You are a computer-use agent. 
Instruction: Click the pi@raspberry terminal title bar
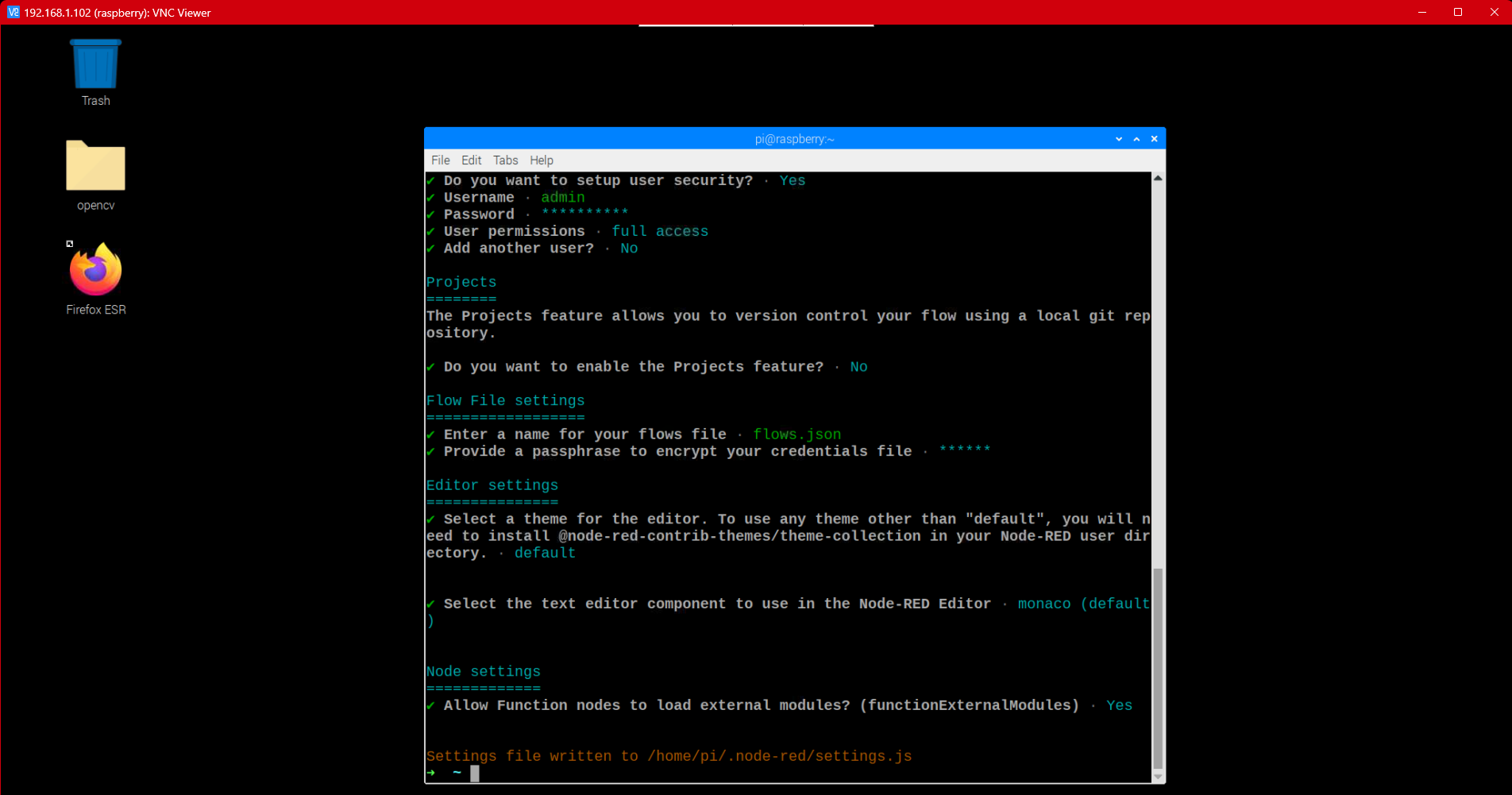(794, 139)
